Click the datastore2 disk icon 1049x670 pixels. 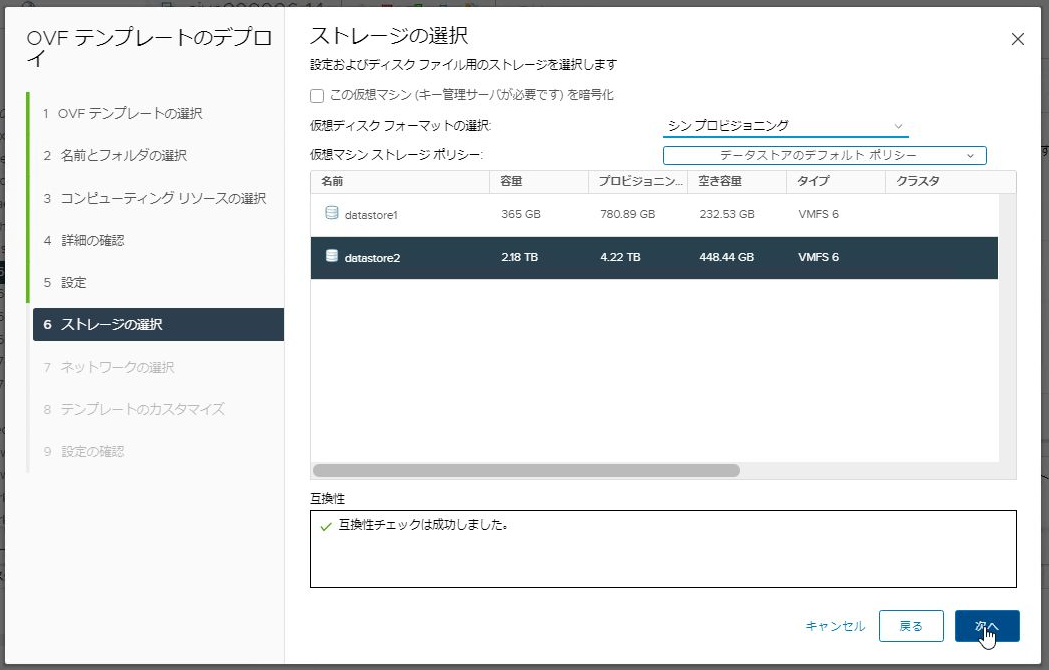331,256
